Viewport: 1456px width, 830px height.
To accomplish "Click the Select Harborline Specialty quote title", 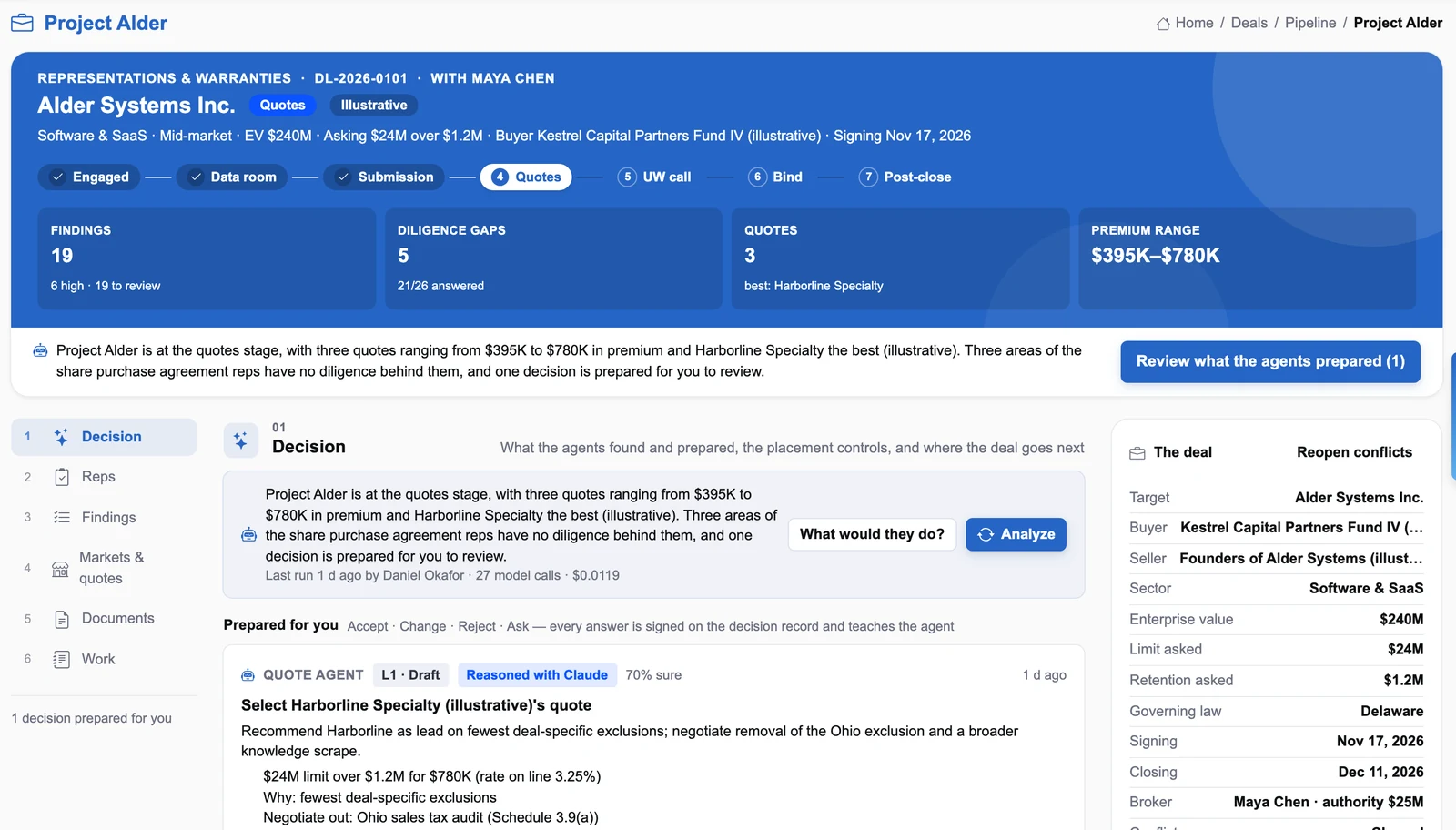I will 416,705.
